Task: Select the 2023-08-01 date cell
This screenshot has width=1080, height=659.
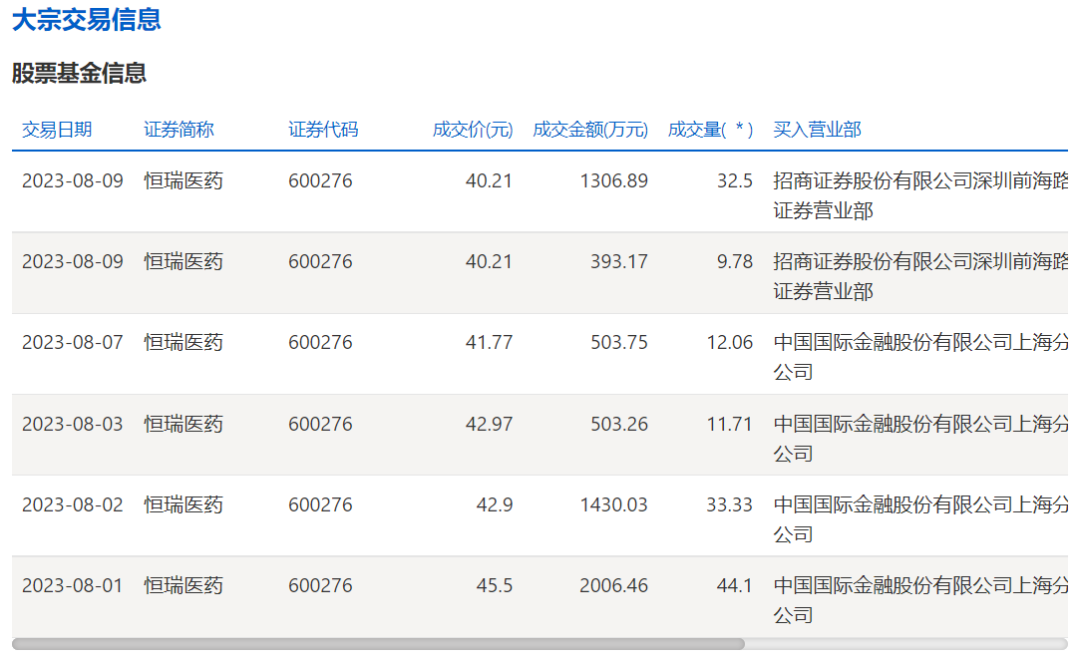Action: point(72,585)
